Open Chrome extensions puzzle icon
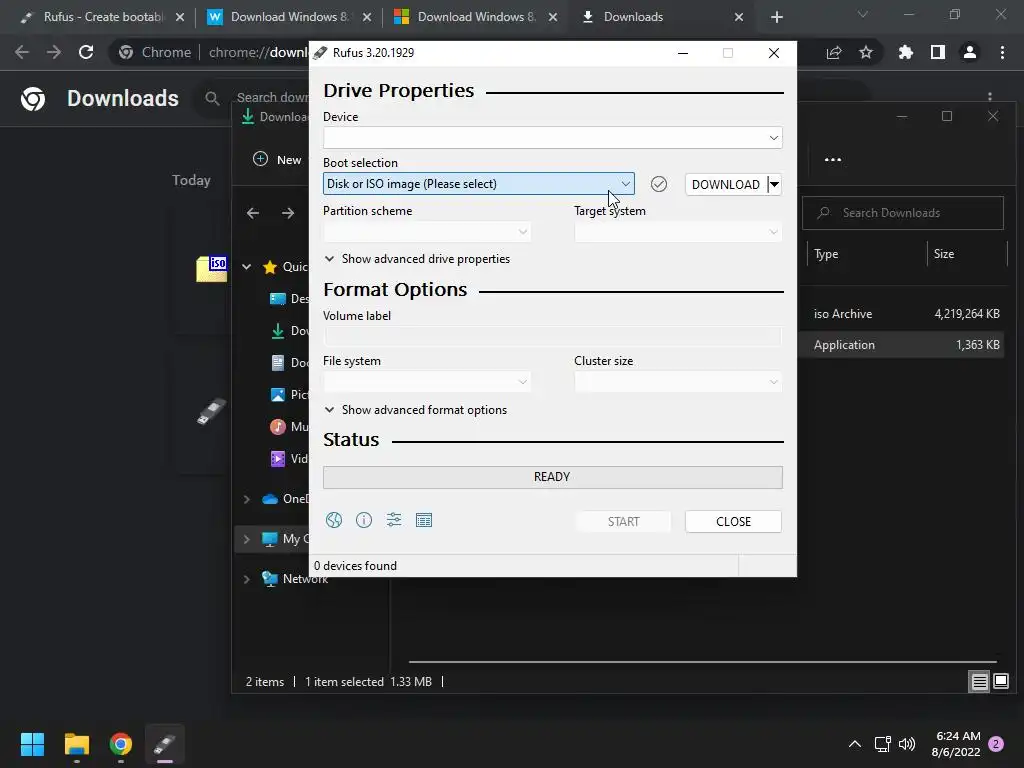The image size is (1024, 768). coord(906,52)
